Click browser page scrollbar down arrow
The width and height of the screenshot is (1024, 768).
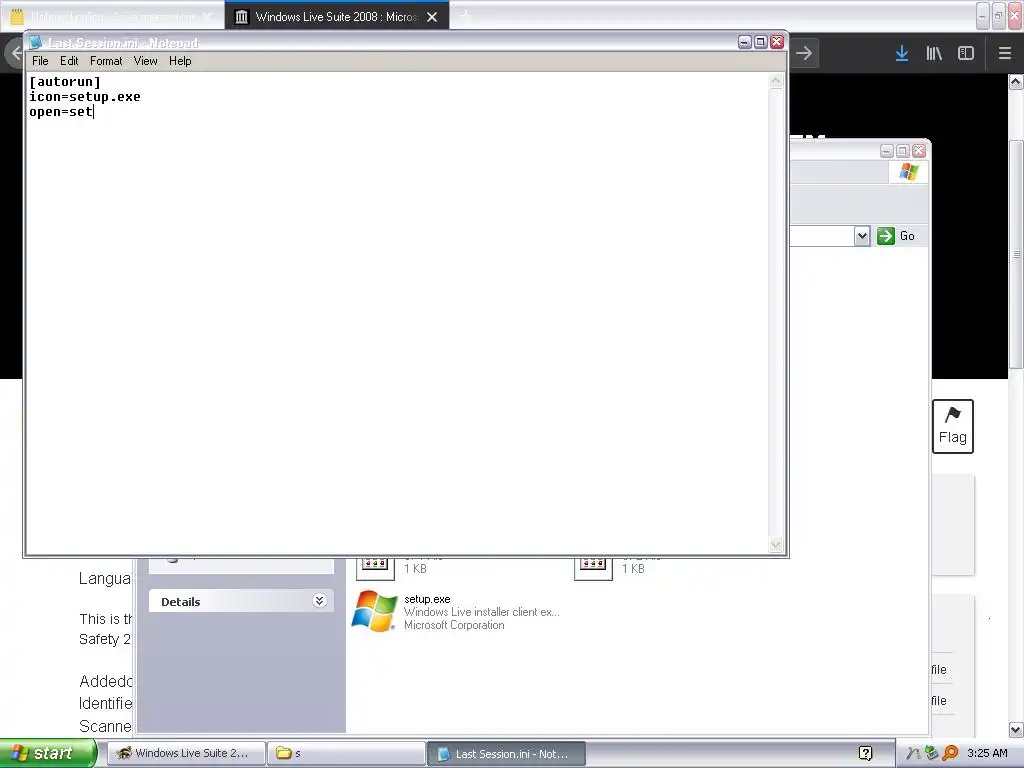point(1016,729)
